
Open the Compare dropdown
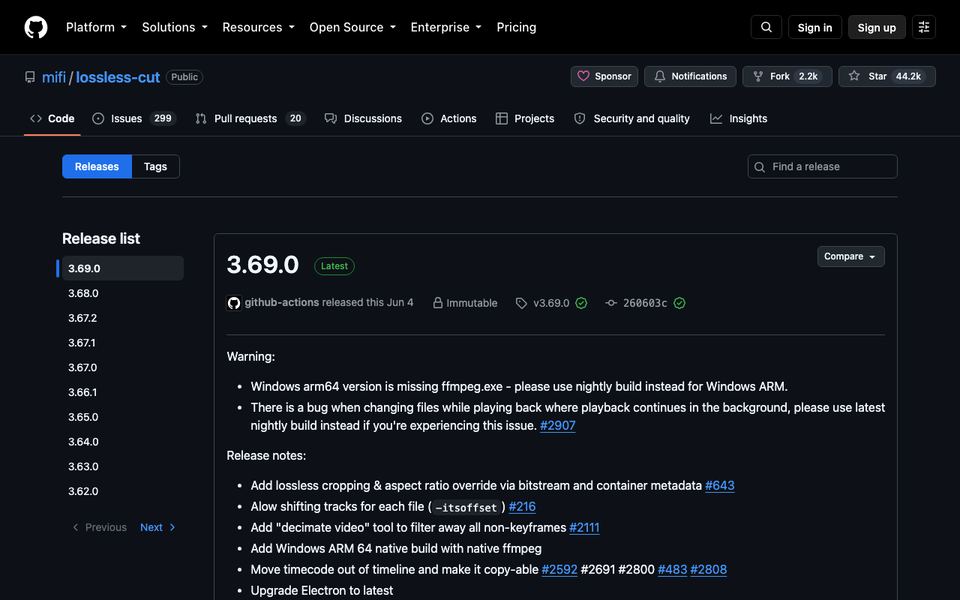[850, 257]
